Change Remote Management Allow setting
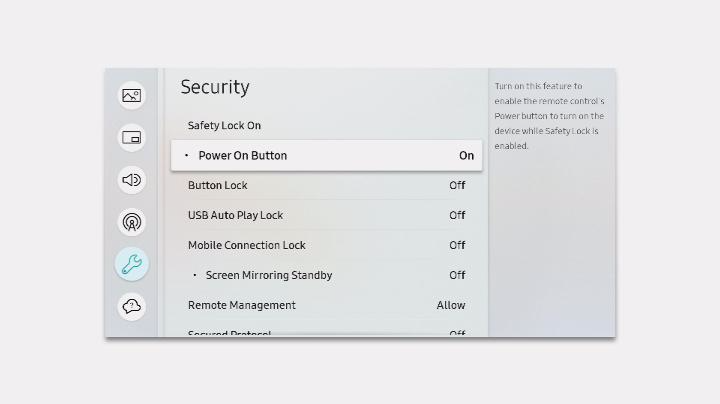 (451, 305)
